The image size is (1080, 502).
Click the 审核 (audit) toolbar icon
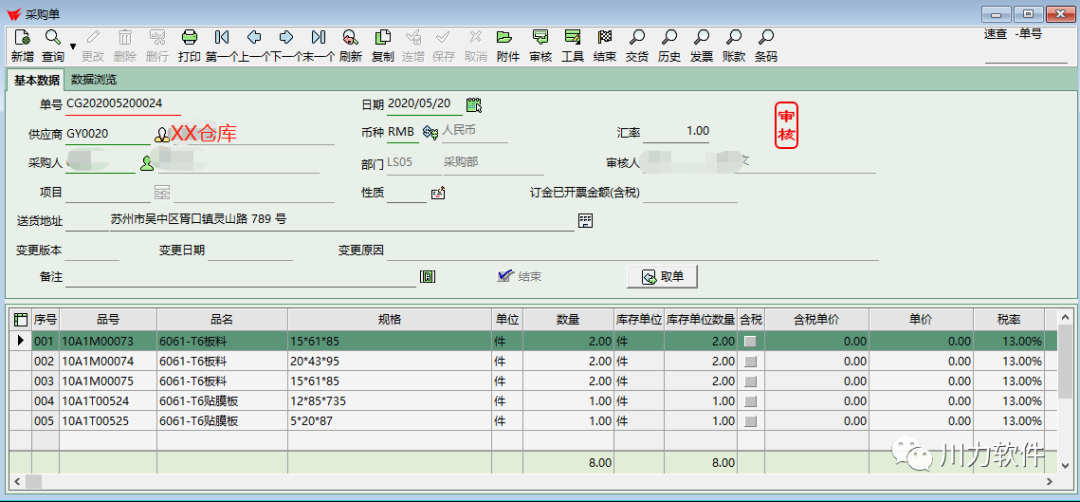pos(540,44)
